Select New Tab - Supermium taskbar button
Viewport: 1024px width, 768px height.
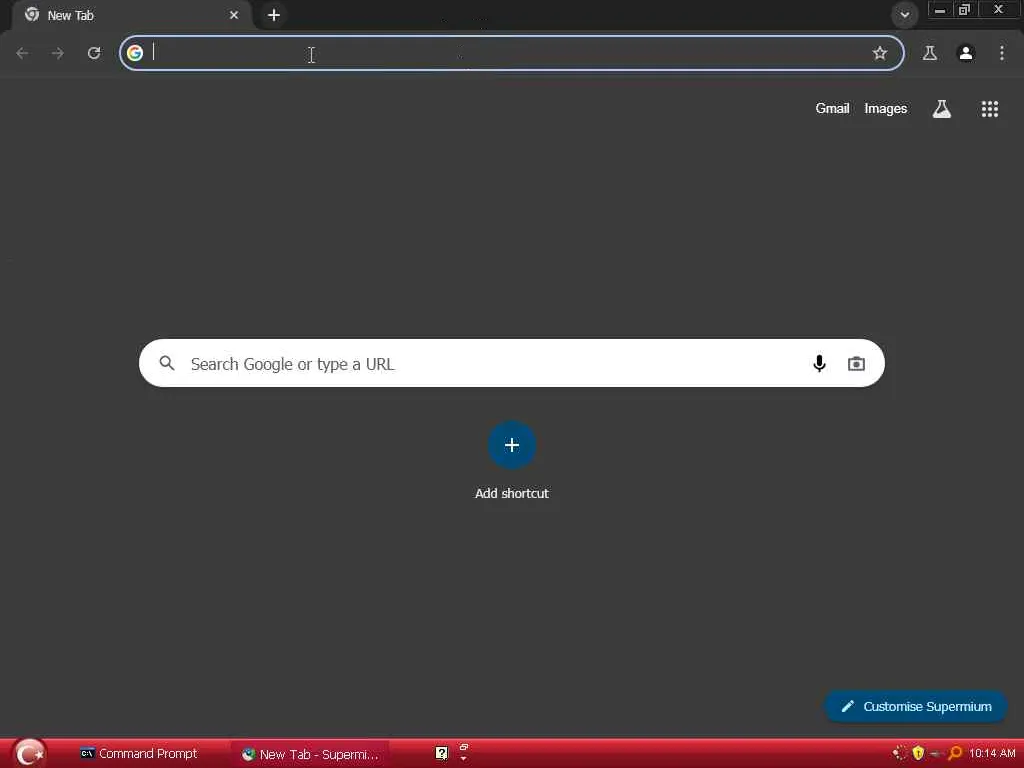310,754
